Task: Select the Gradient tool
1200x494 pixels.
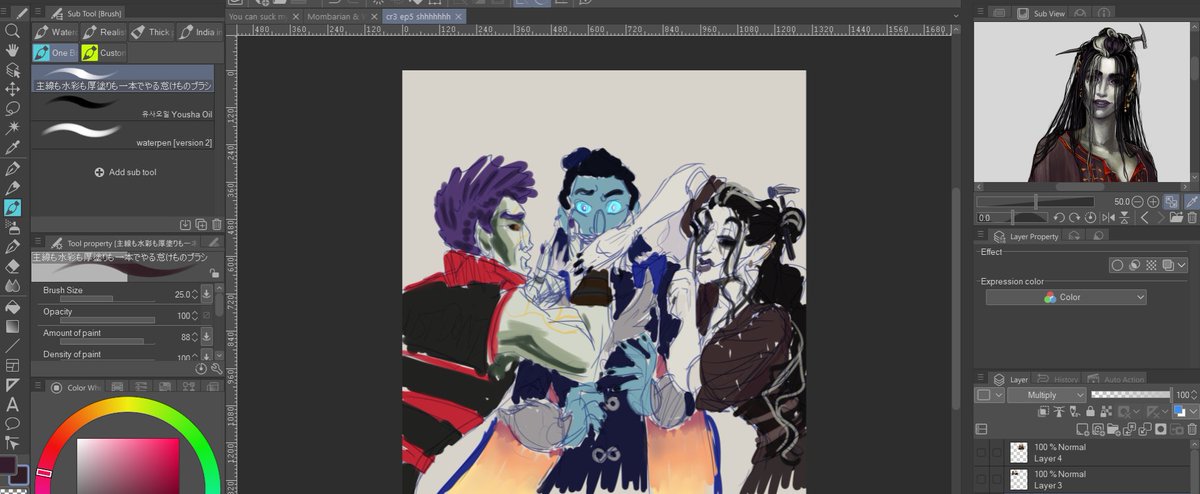Action: 13,325
